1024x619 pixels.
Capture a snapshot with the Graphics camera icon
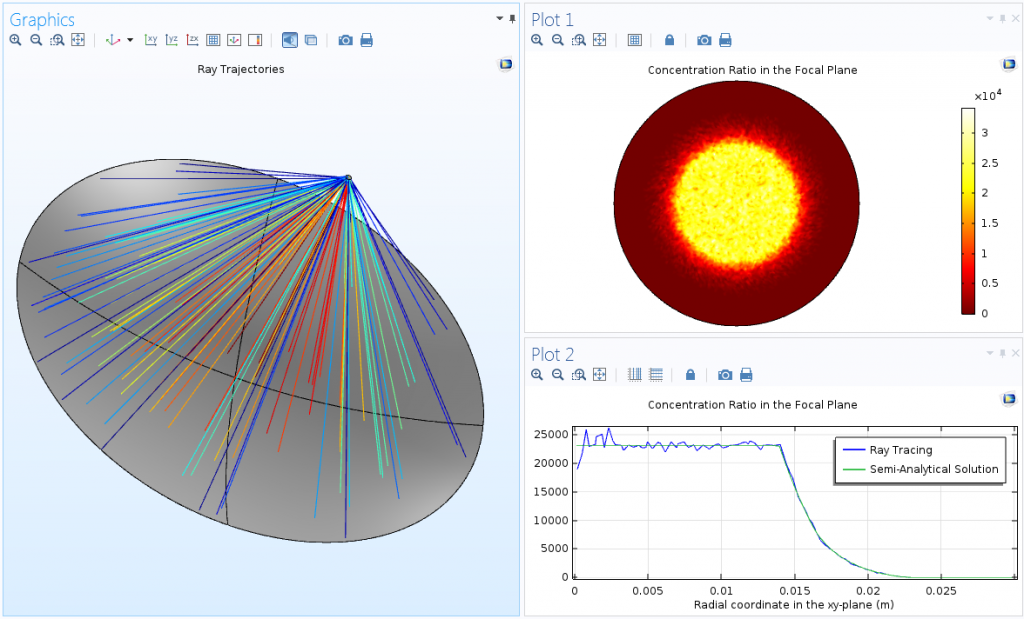[345, 40]
